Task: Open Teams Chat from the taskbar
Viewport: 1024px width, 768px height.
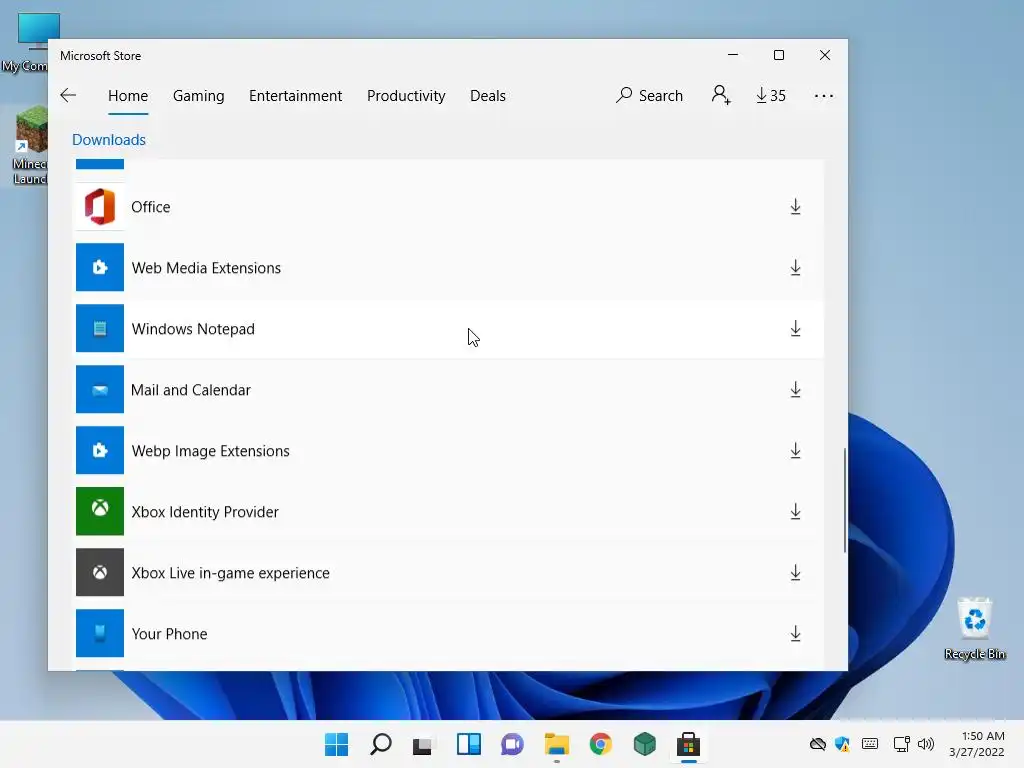Action: pyautogui.click(x=513, y=744)
